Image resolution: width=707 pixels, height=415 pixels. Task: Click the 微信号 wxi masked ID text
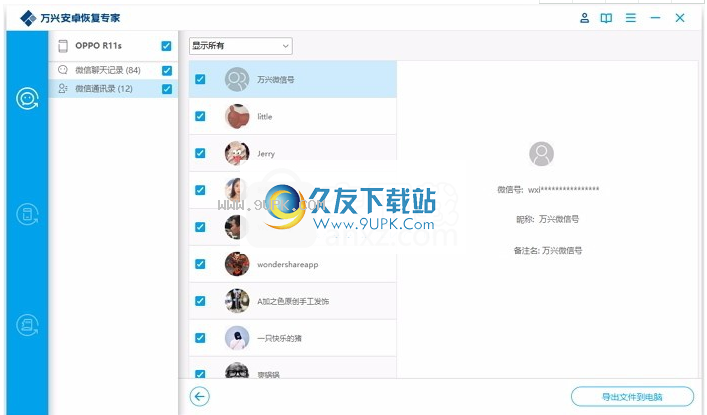[548, 189]
